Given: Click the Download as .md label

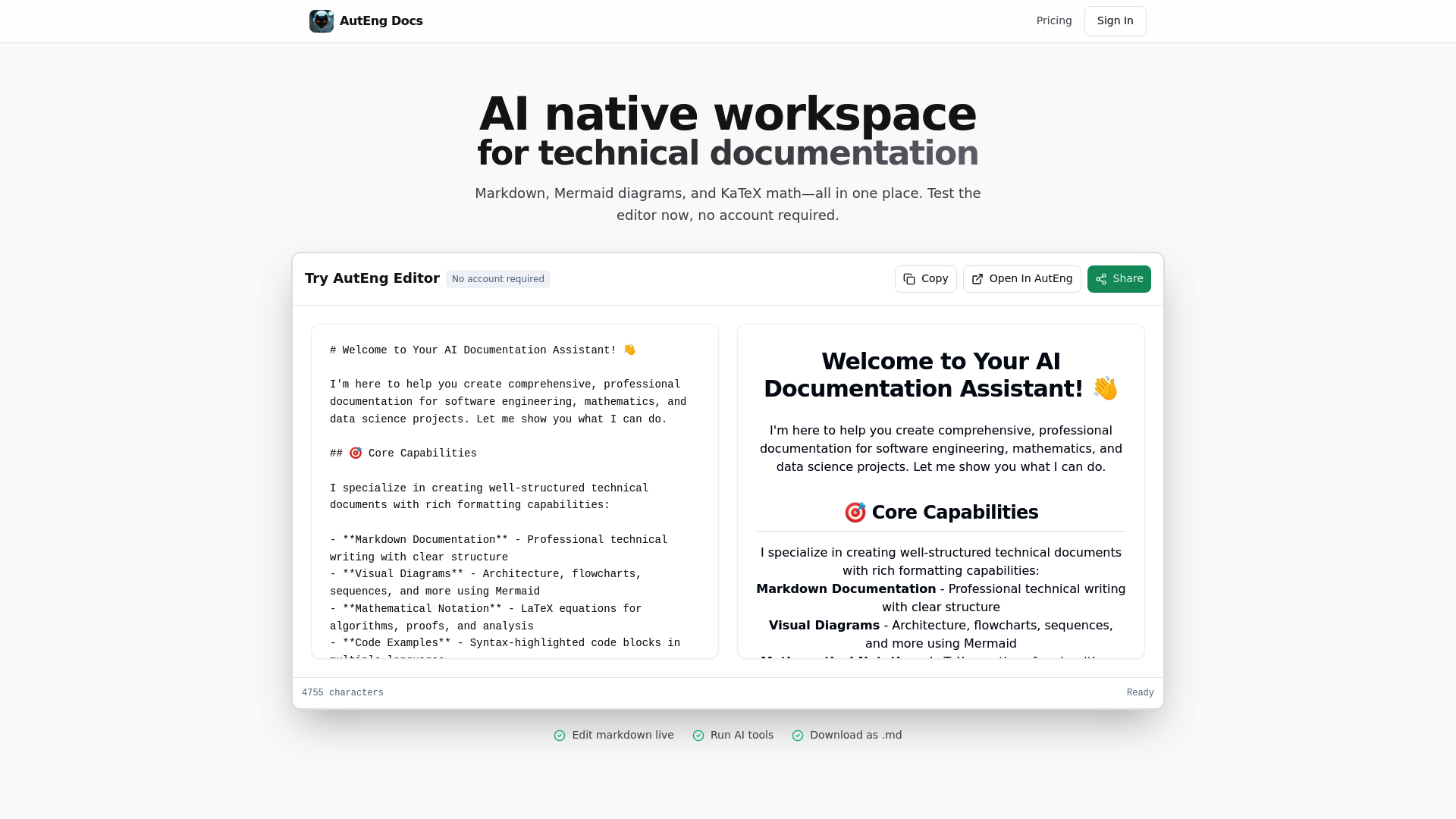Looking at the screenshot, I should tap(855, 735).
